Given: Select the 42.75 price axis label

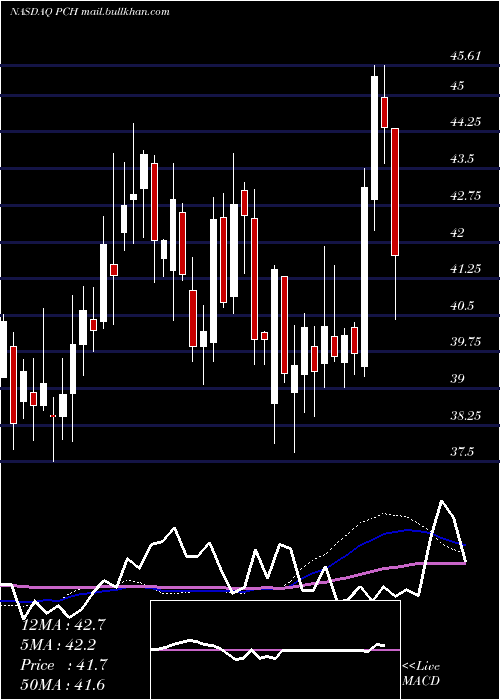Looking at the screenshot, I should coord(466,196).
